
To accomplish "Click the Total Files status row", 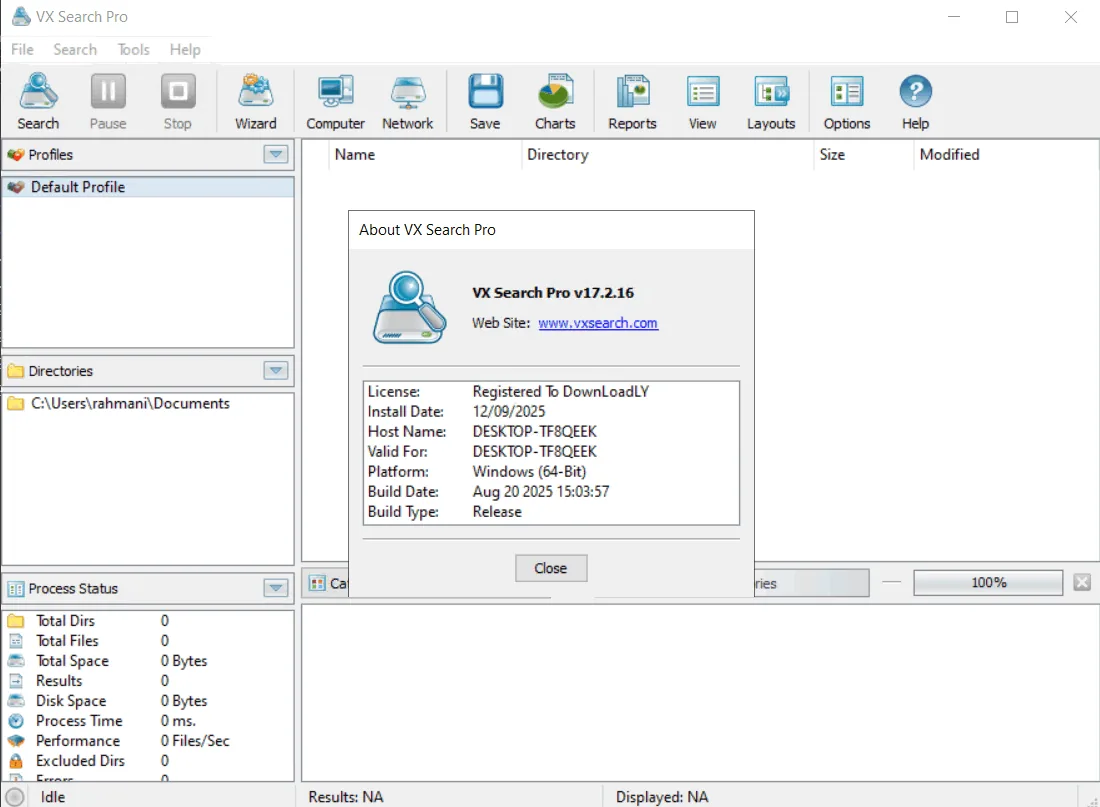I will [147, 641].
